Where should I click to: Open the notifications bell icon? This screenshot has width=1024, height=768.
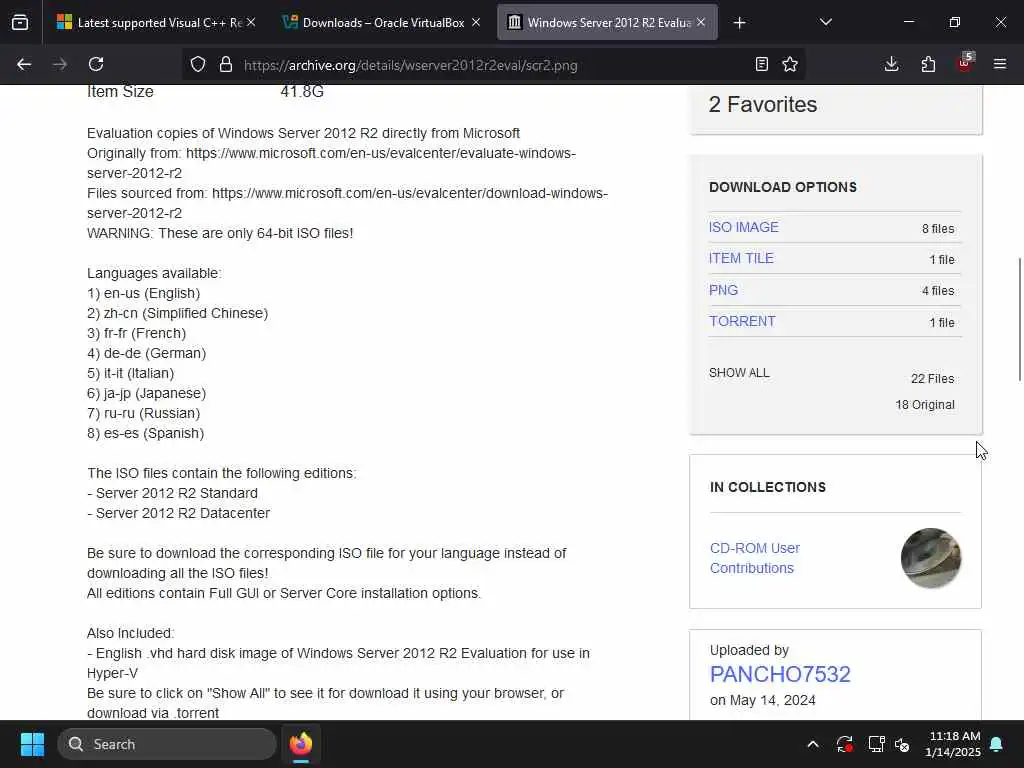pyautogui.click(x=997, y=744)
